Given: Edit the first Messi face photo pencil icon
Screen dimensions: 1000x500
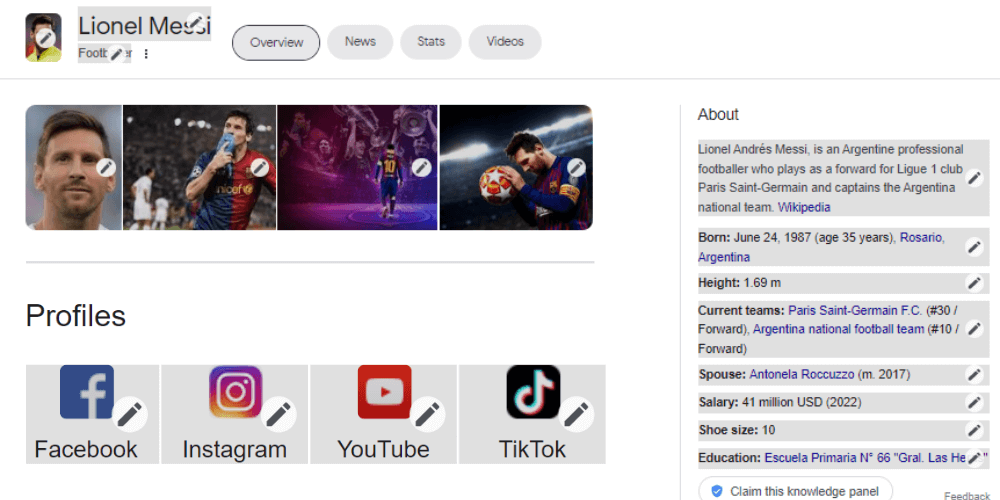Looking at the screenshot, I should [106, 168].
